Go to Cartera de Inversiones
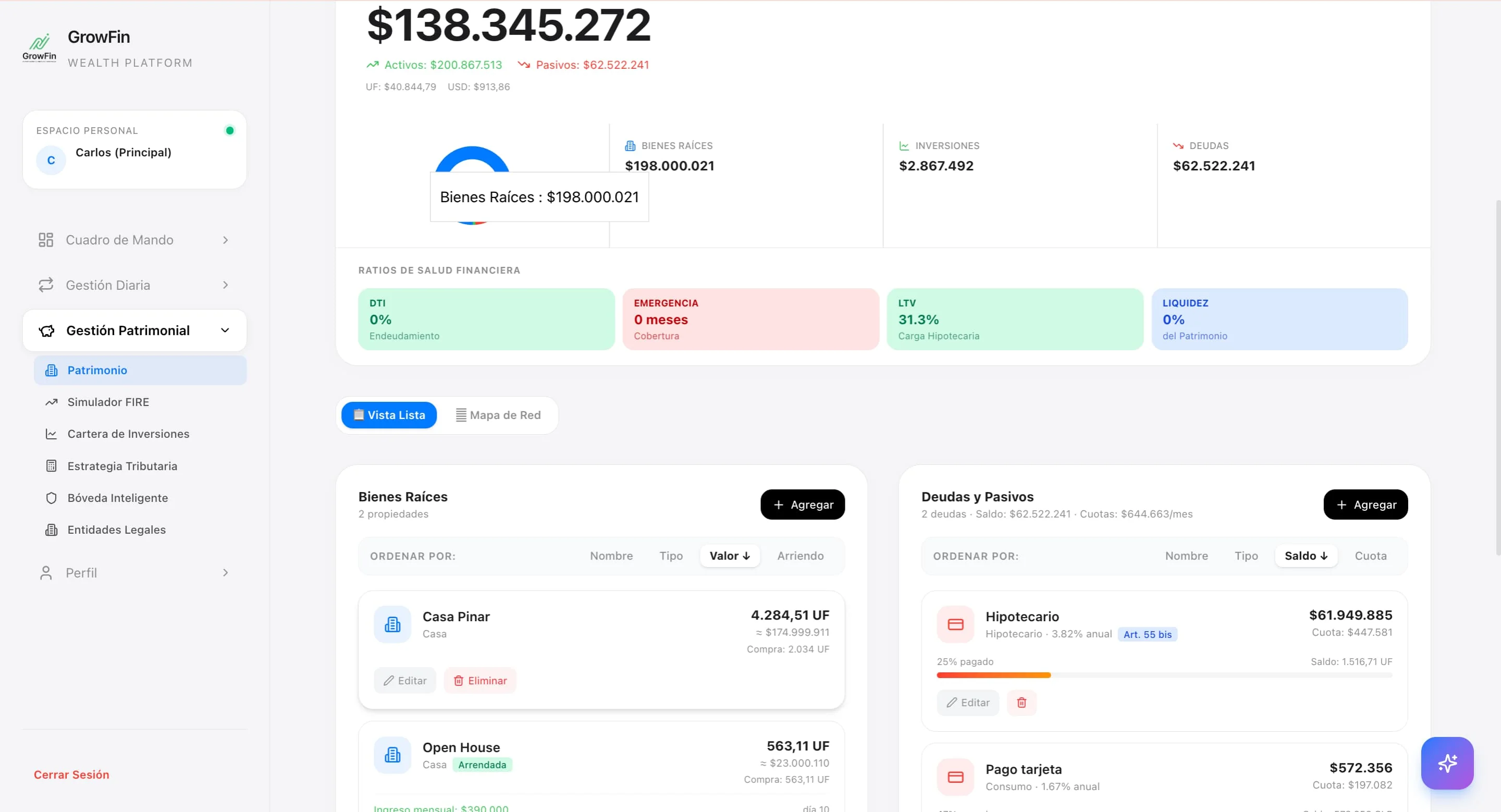 (x=140, y=434)
